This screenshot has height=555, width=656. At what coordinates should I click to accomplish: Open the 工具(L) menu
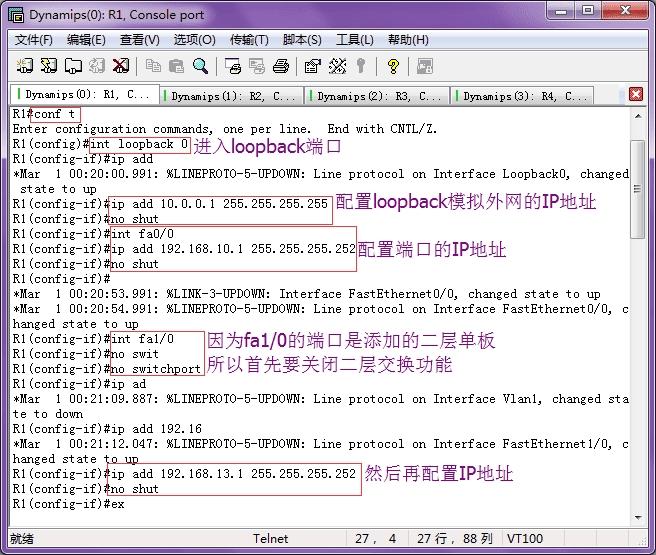click(x=355, y=40)
